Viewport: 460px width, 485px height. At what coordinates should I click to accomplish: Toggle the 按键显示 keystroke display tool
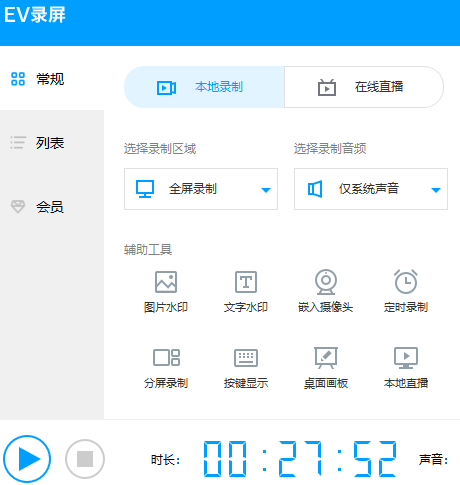(x=246, y=368)
